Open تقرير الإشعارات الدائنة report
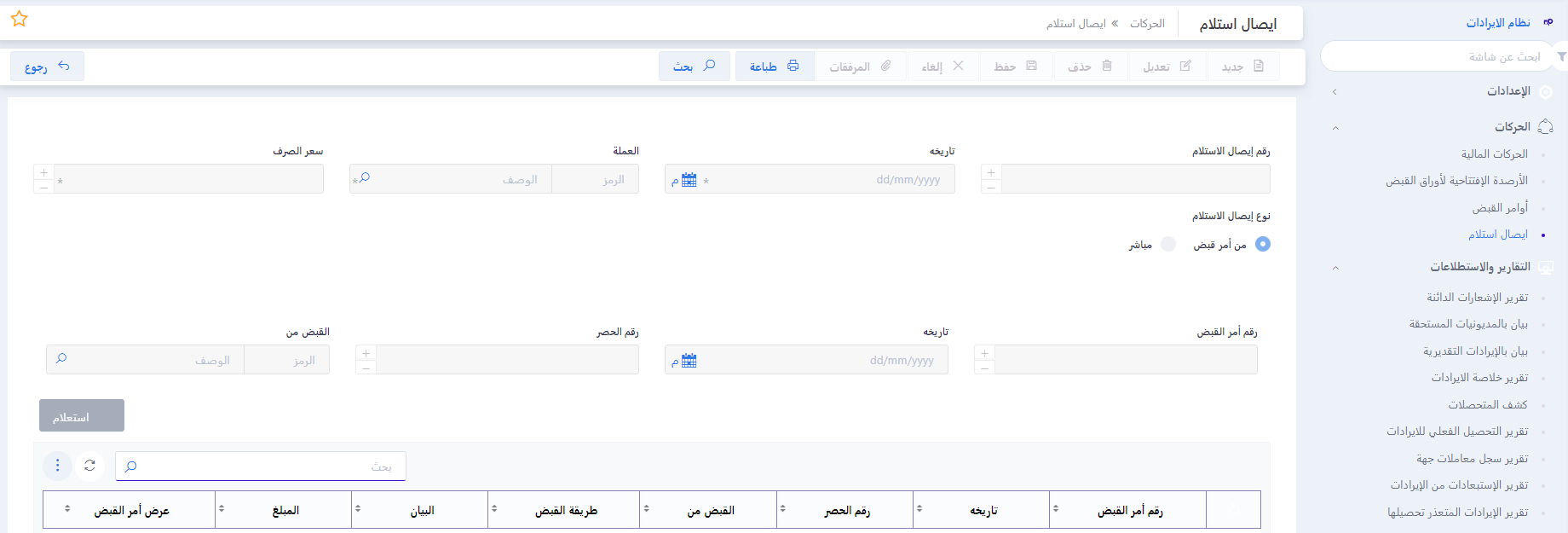 click(x=1478, y=298)
